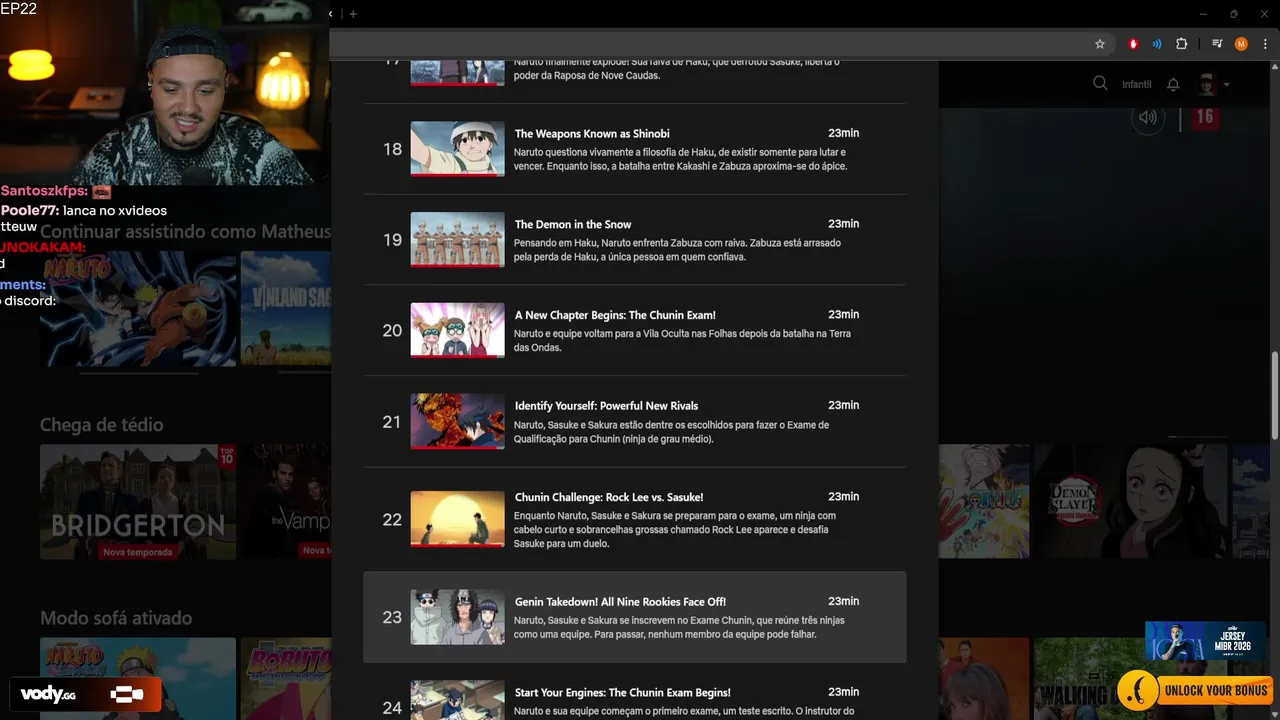This screenshot has width=1280, height=720.
Task: Select 'Chunin Challenge: Rock Lee vs. Sasuke!'
Action: pos(609,497)
